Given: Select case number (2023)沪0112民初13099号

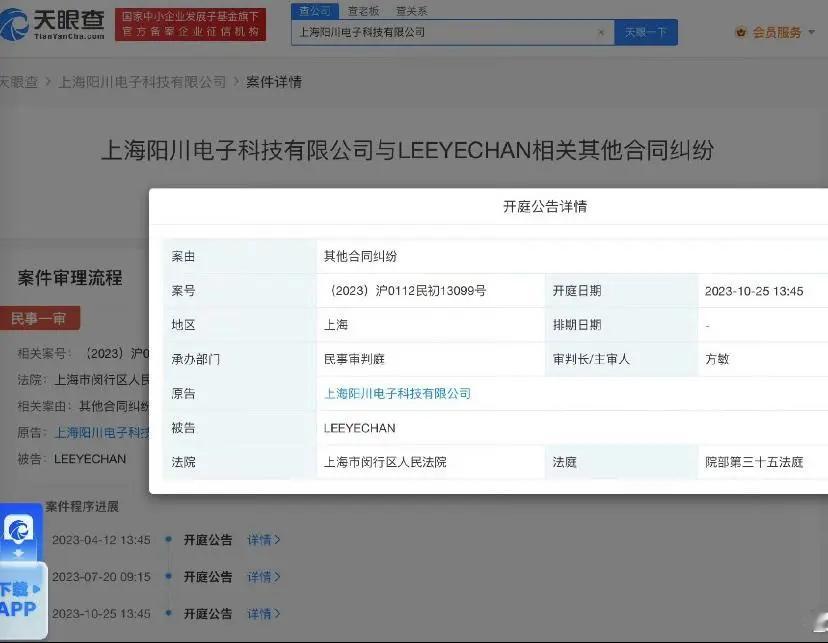Looking at the screenshot, I should coord(405,291).
